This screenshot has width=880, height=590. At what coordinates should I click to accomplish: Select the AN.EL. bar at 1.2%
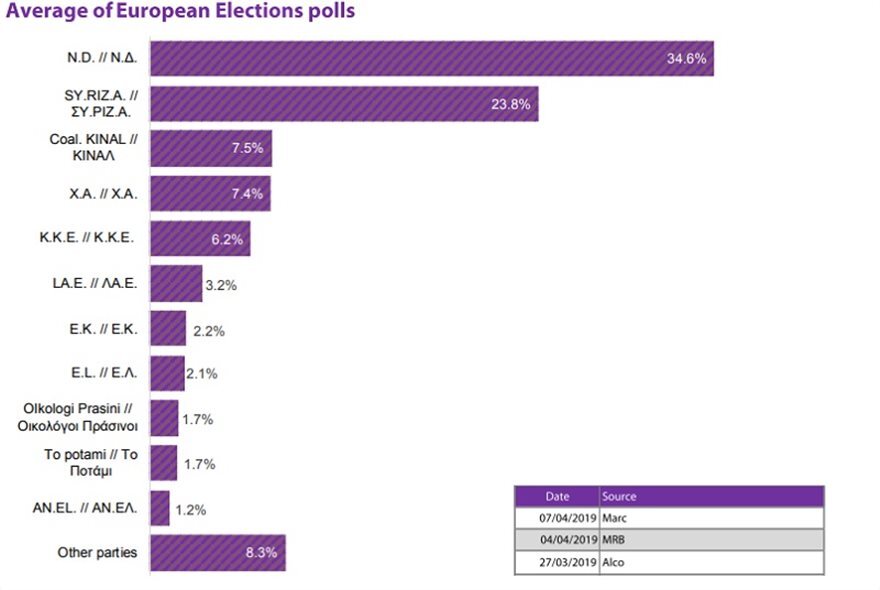[x=160, y=509]
